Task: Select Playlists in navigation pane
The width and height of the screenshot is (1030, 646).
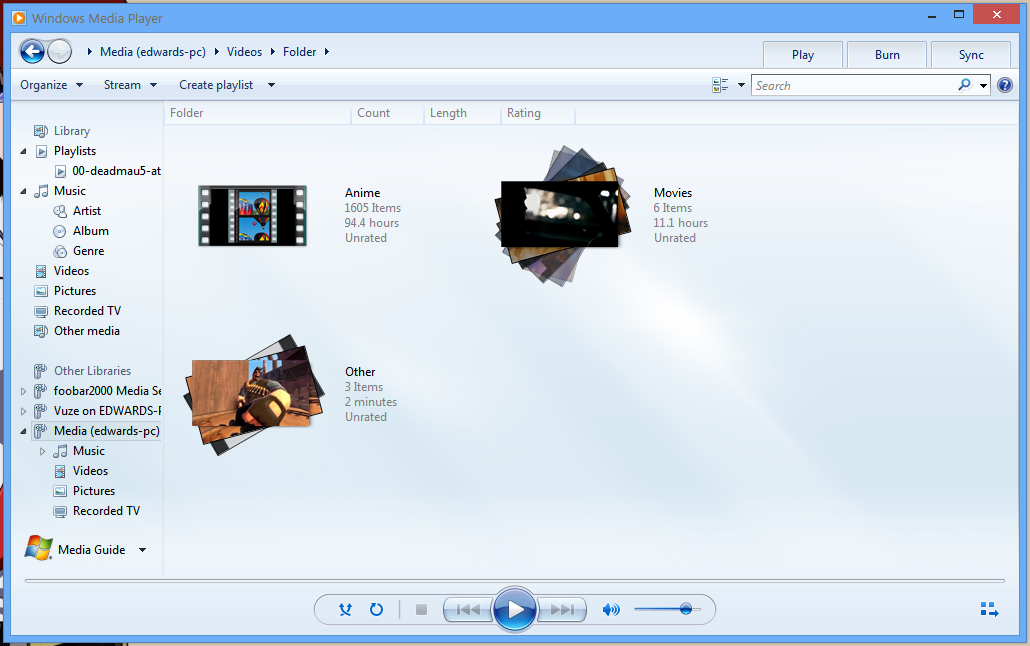Action: (75, 151)
